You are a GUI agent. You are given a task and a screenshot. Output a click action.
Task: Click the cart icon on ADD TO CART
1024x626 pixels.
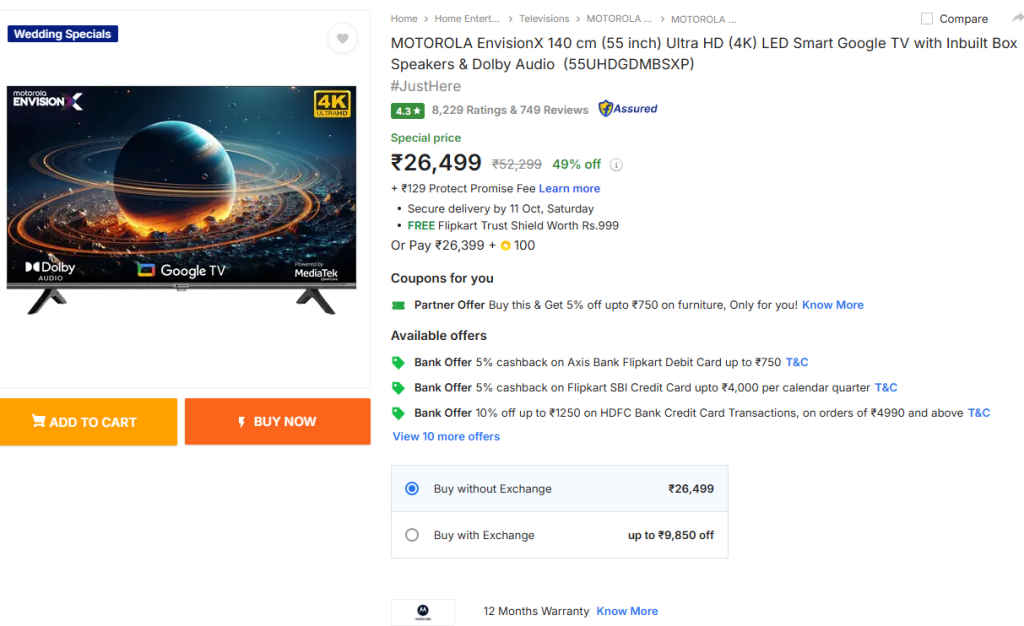tap(37, 421)
